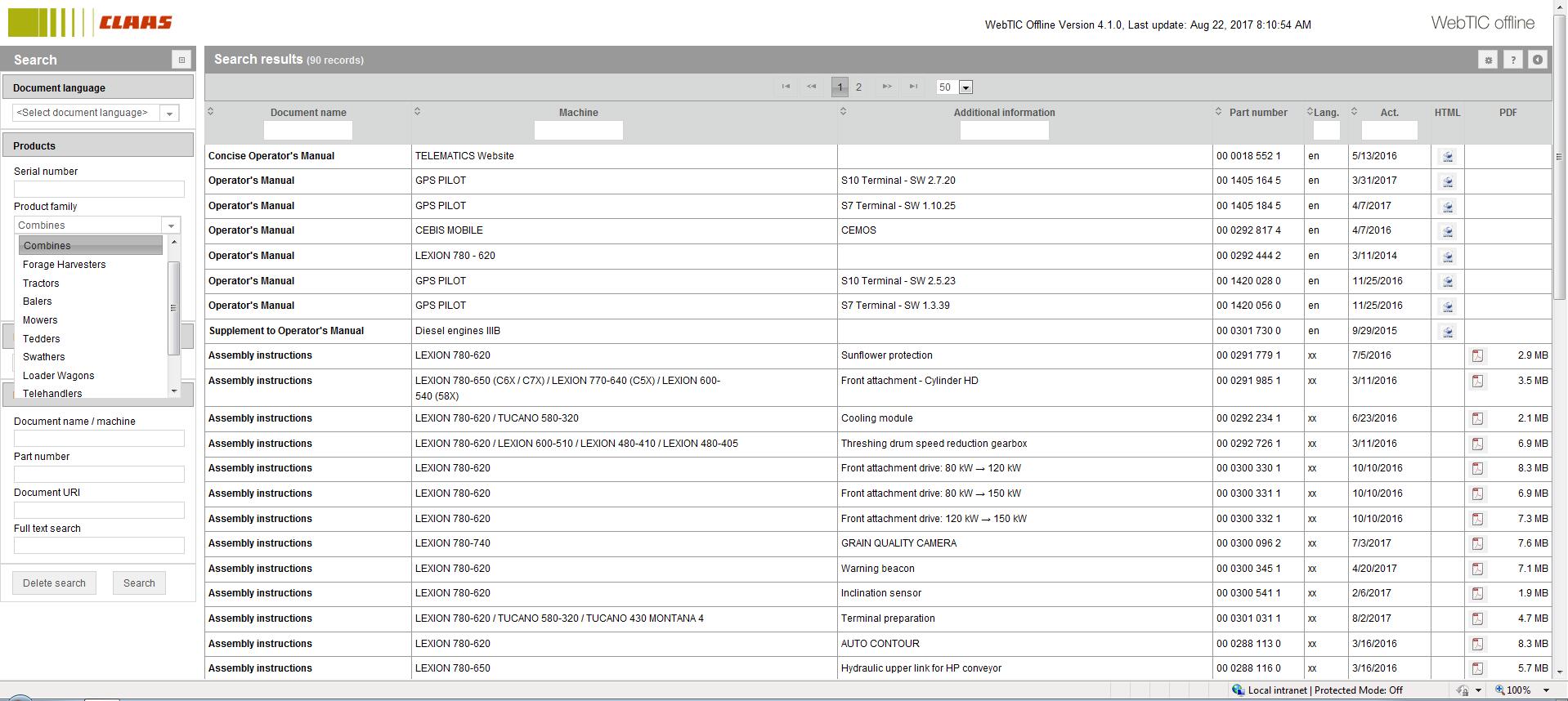Click the Serial number input field
The width and height of the screenshot is (1568, 701).
99,190
